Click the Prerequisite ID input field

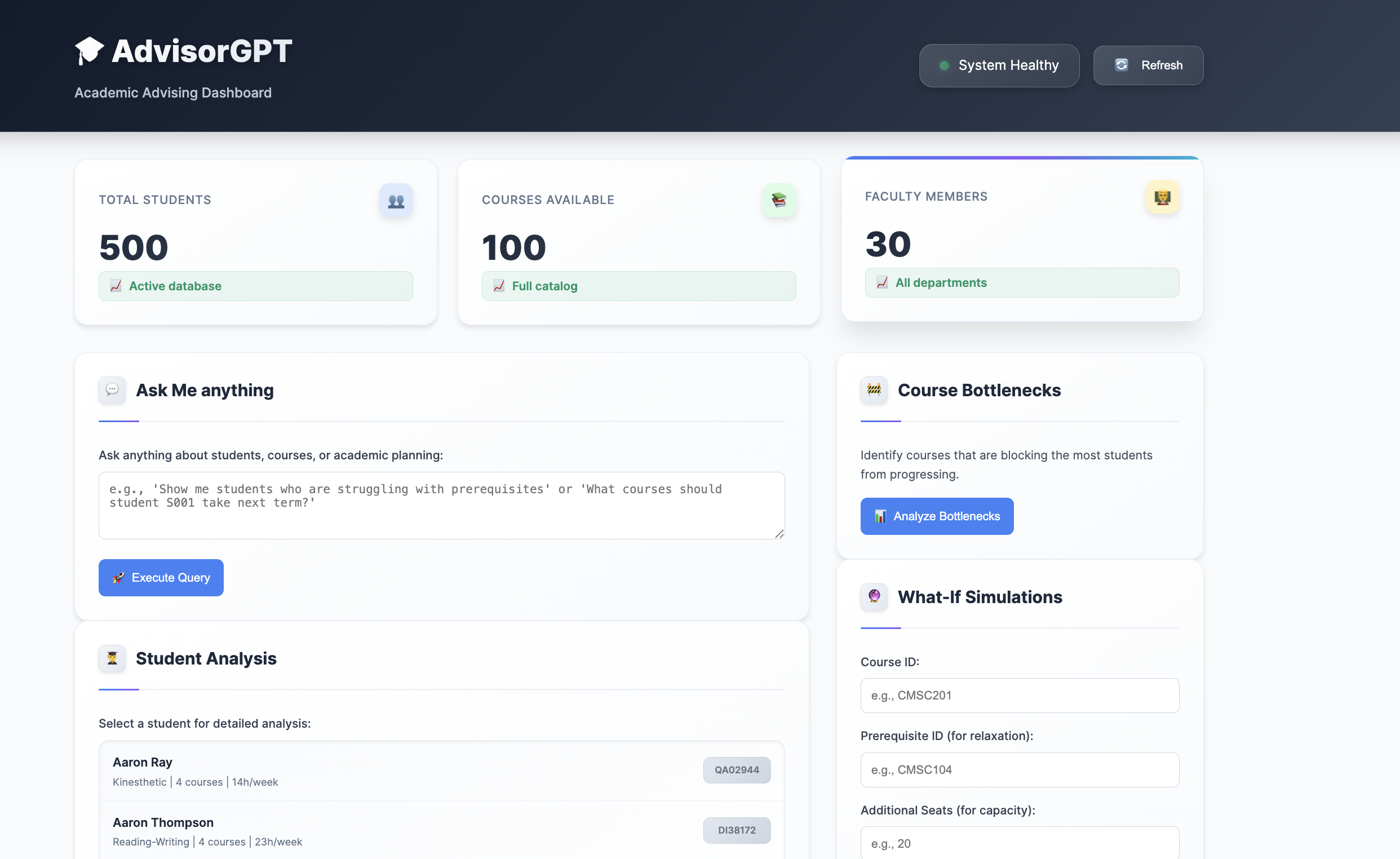click(x=1020, y=770)
